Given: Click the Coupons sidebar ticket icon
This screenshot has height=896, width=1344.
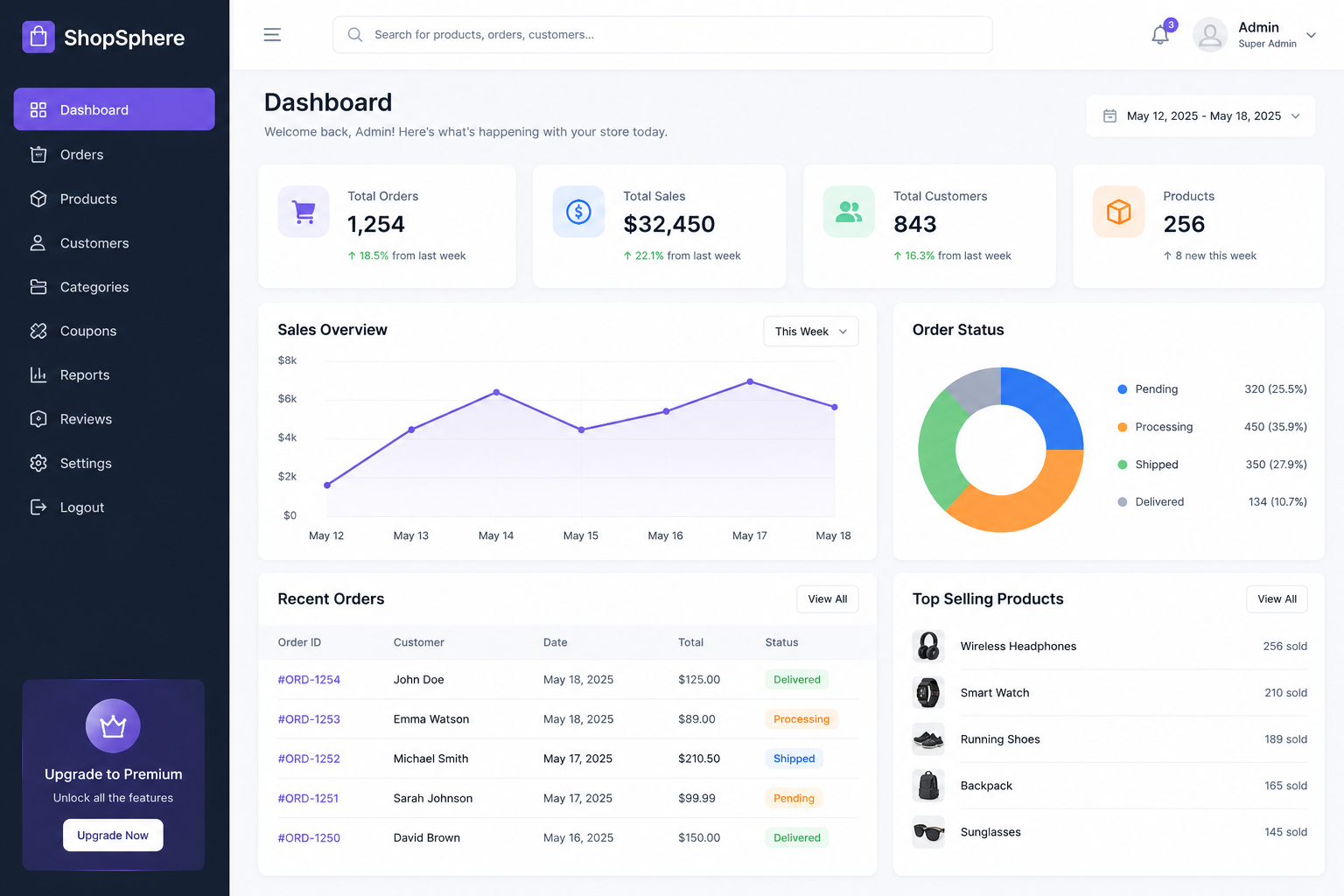Looking at the screenshot, I should pos(38,331).
